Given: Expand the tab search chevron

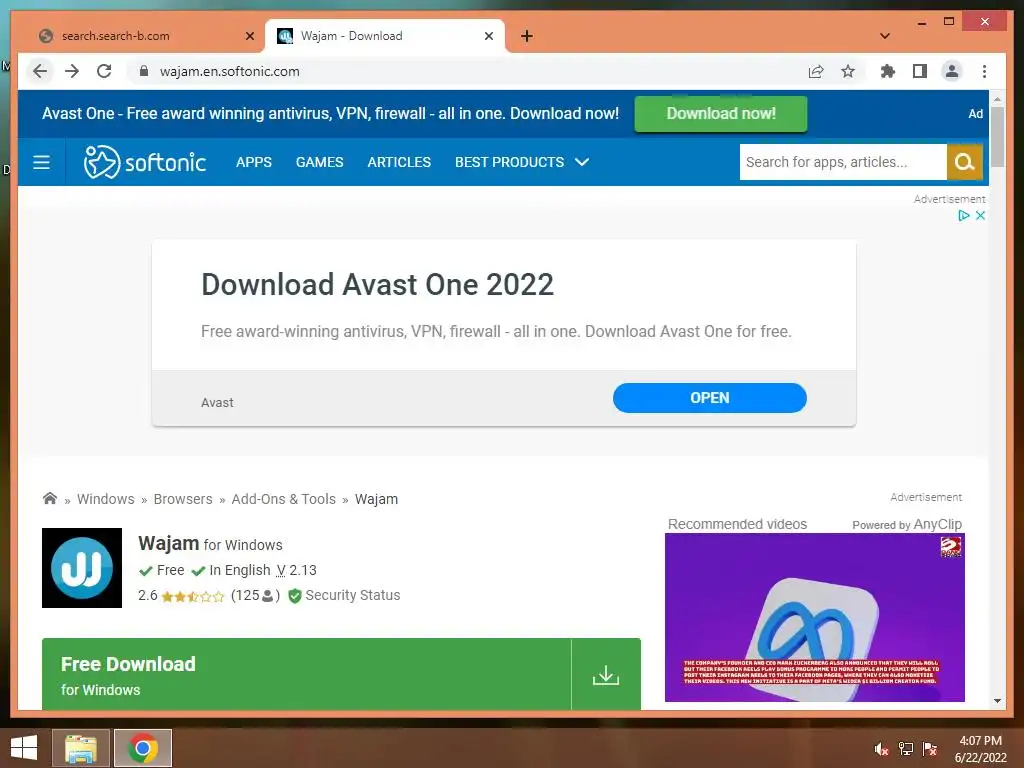Looking at the screenshot, I should (x=885, y=36).
